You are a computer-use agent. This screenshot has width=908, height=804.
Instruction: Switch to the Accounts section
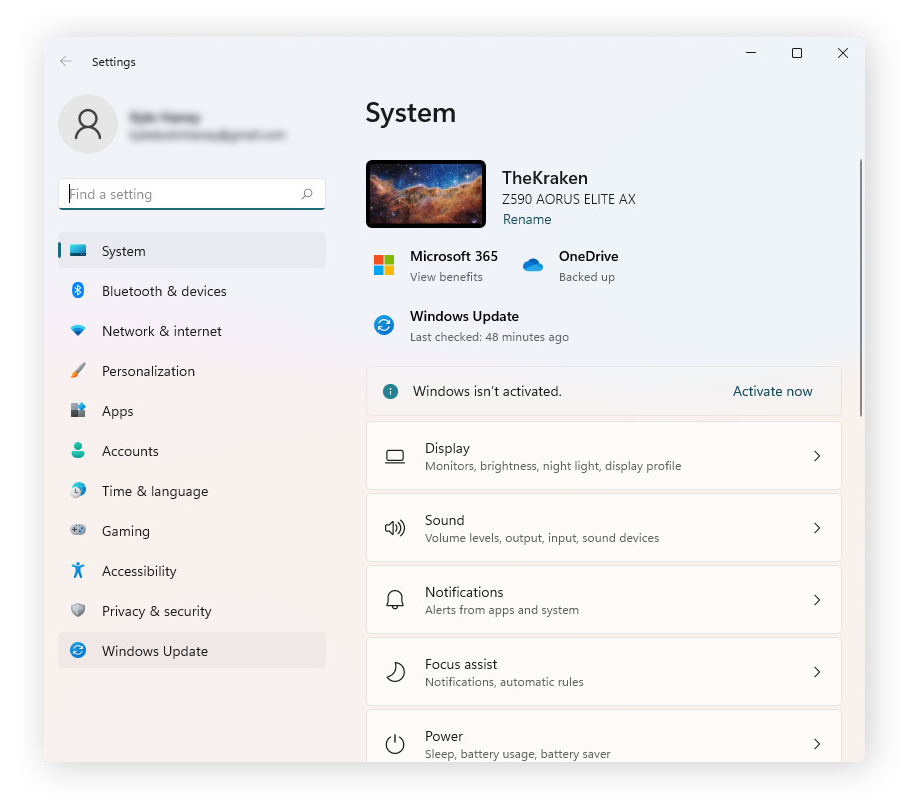point(130,451)
